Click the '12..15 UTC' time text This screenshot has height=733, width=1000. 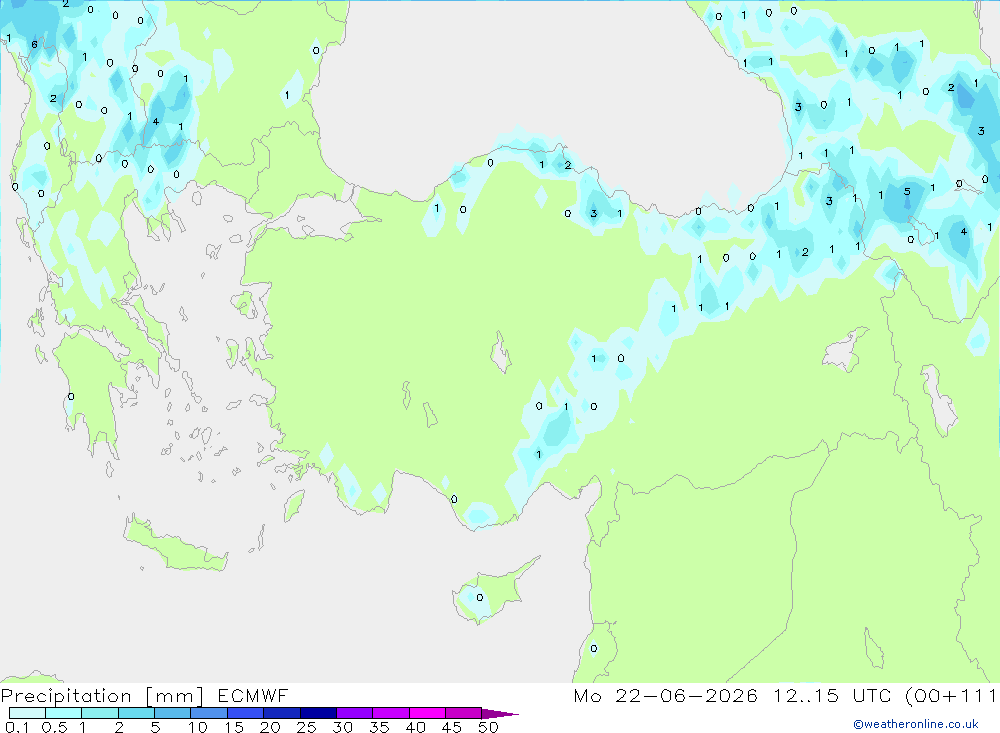[832, 695]
